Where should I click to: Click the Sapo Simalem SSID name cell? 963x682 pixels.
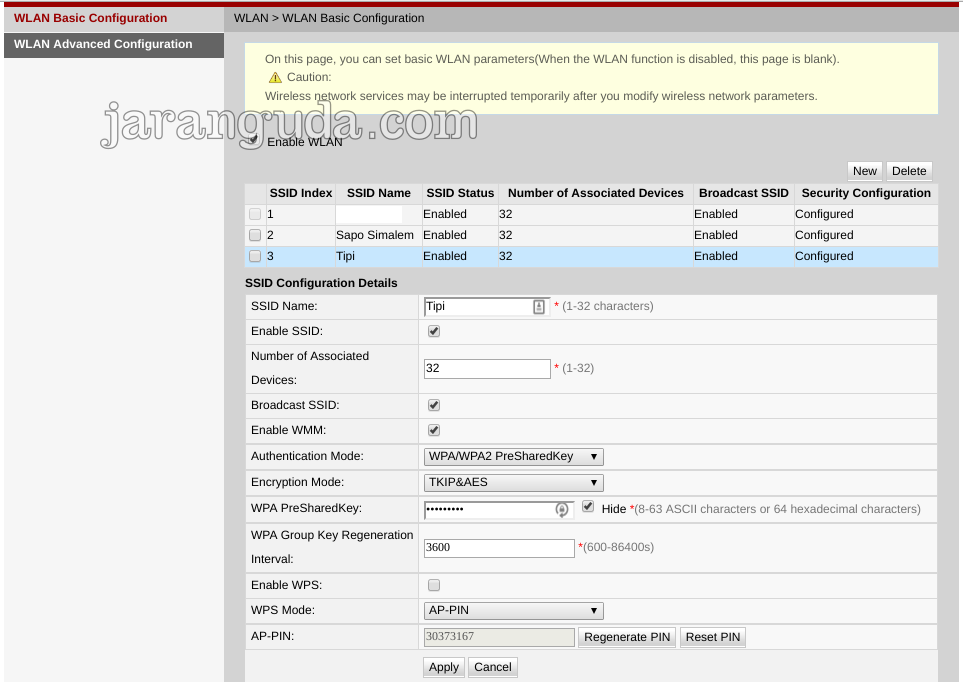(378, 235)
